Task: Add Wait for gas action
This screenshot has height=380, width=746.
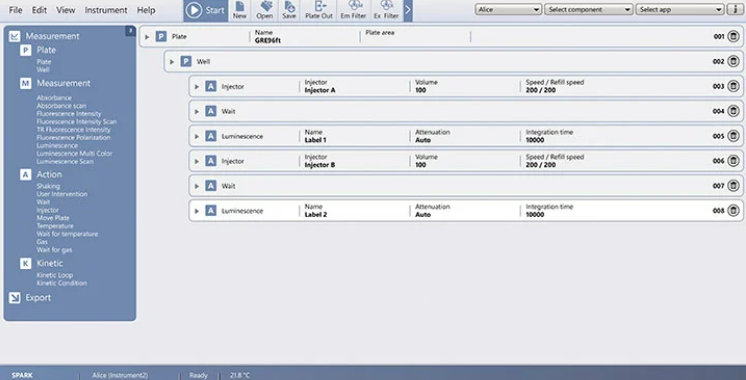Action: click(54, 250)
